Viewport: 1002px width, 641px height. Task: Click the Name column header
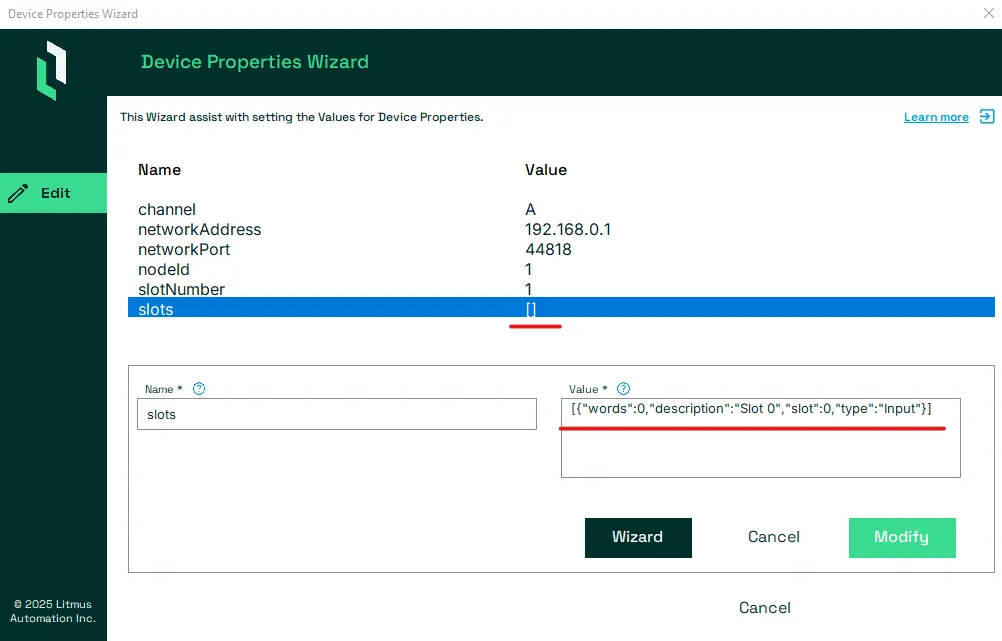(x=160, y=170)
